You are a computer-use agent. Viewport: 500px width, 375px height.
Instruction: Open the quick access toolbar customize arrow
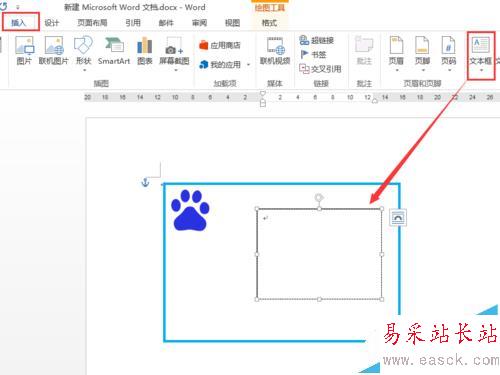pos(18,7)
